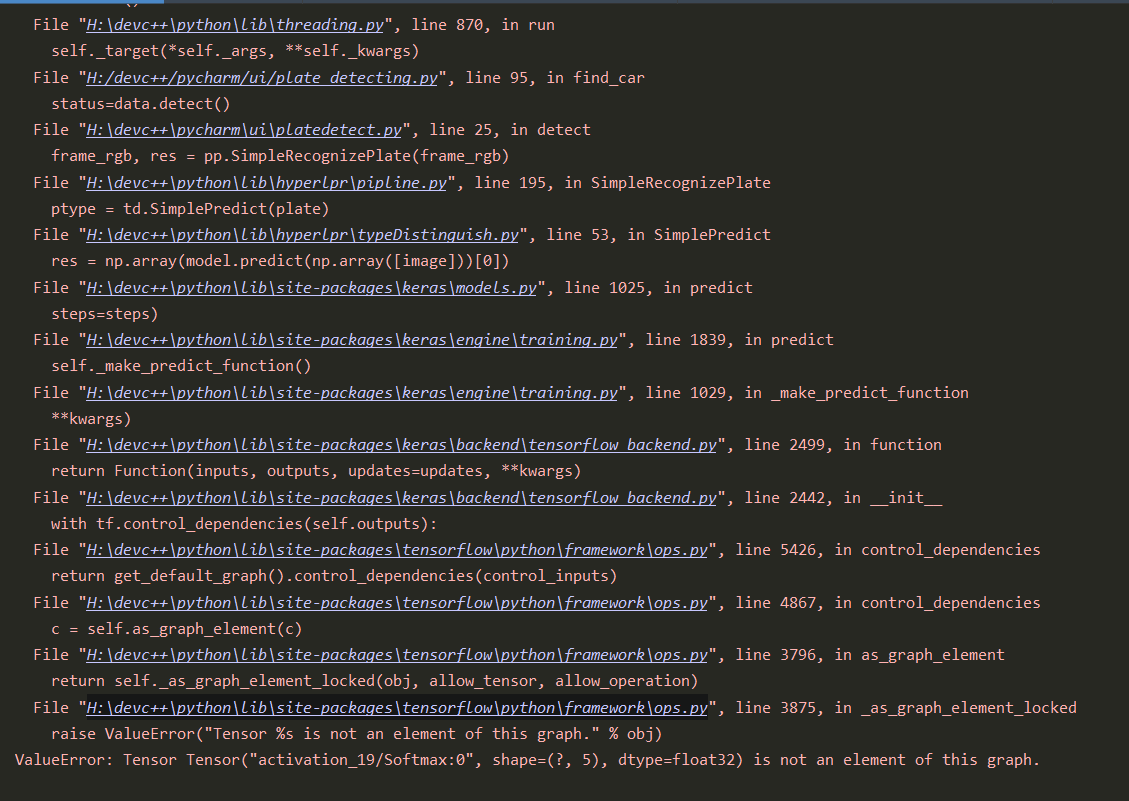Screen dimensions: 1129x801
Task: Select the 'return Function(inputs, outputs' line
Action: pyautogui.click(x=316, y=471)
